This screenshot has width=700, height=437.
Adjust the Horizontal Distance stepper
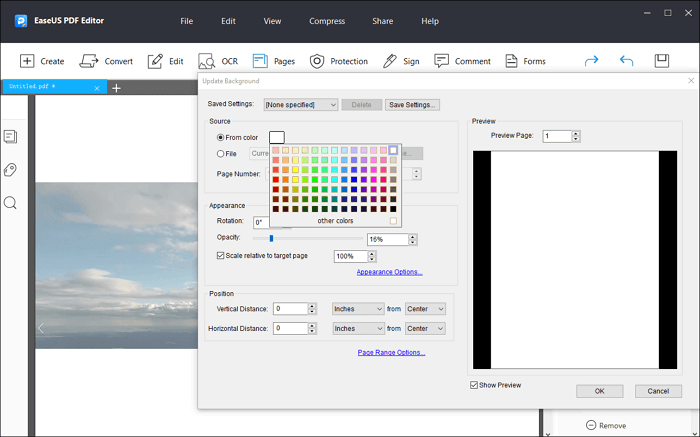pos(312,329)
